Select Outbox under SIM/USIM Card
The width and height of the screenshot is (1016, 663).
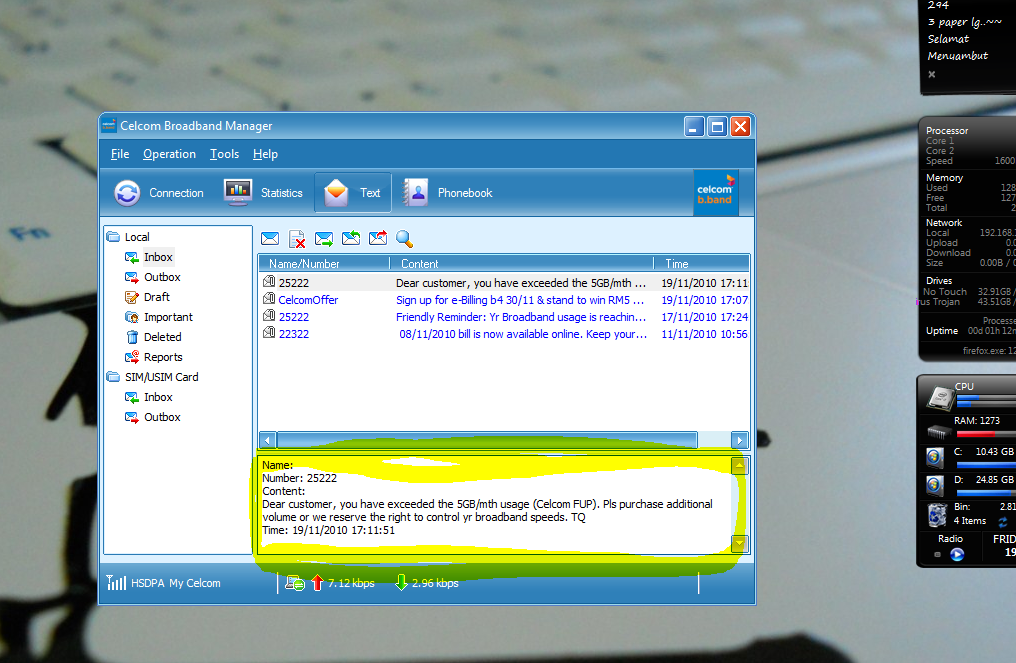(x=162, y=417)
